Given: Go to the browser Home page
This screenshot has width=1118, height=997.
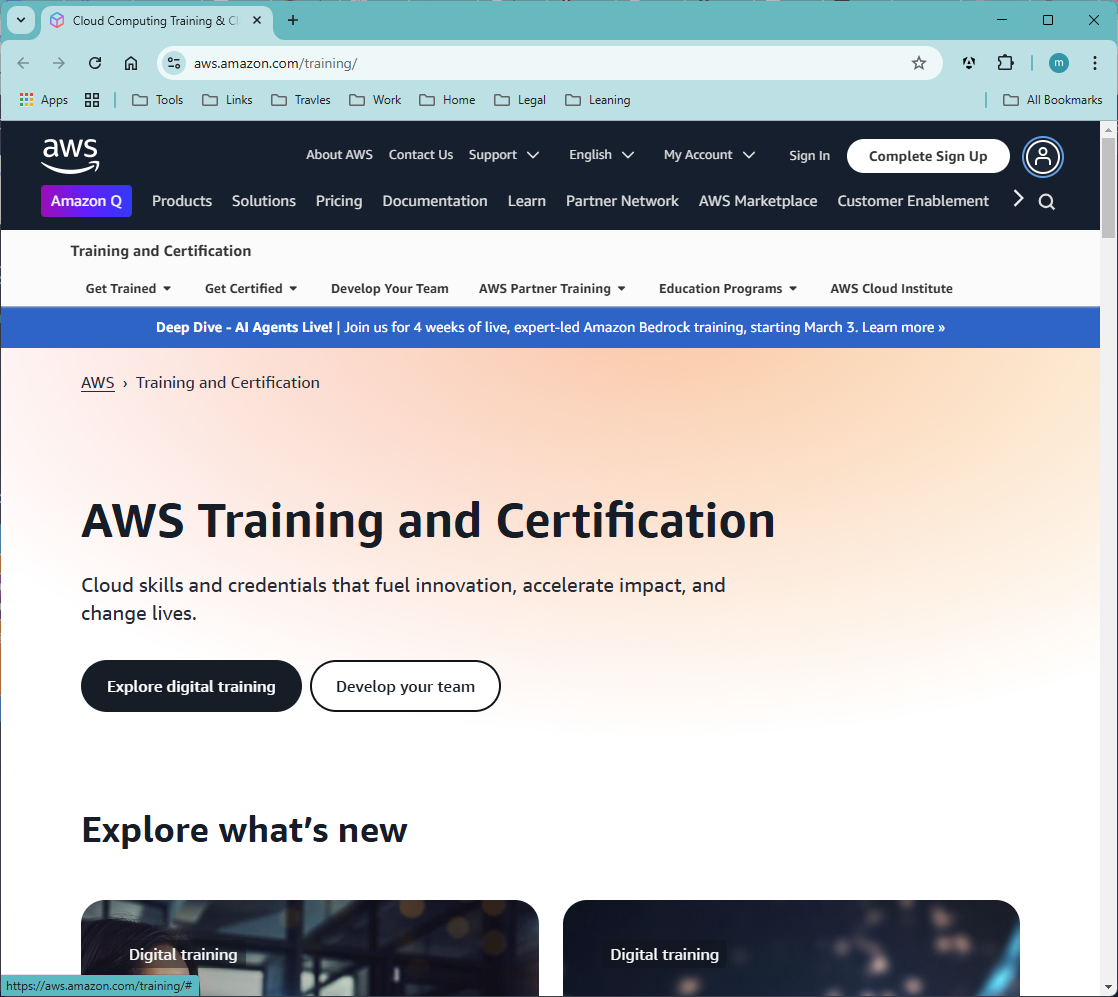Looking at the screenshot, I should 131,63.
